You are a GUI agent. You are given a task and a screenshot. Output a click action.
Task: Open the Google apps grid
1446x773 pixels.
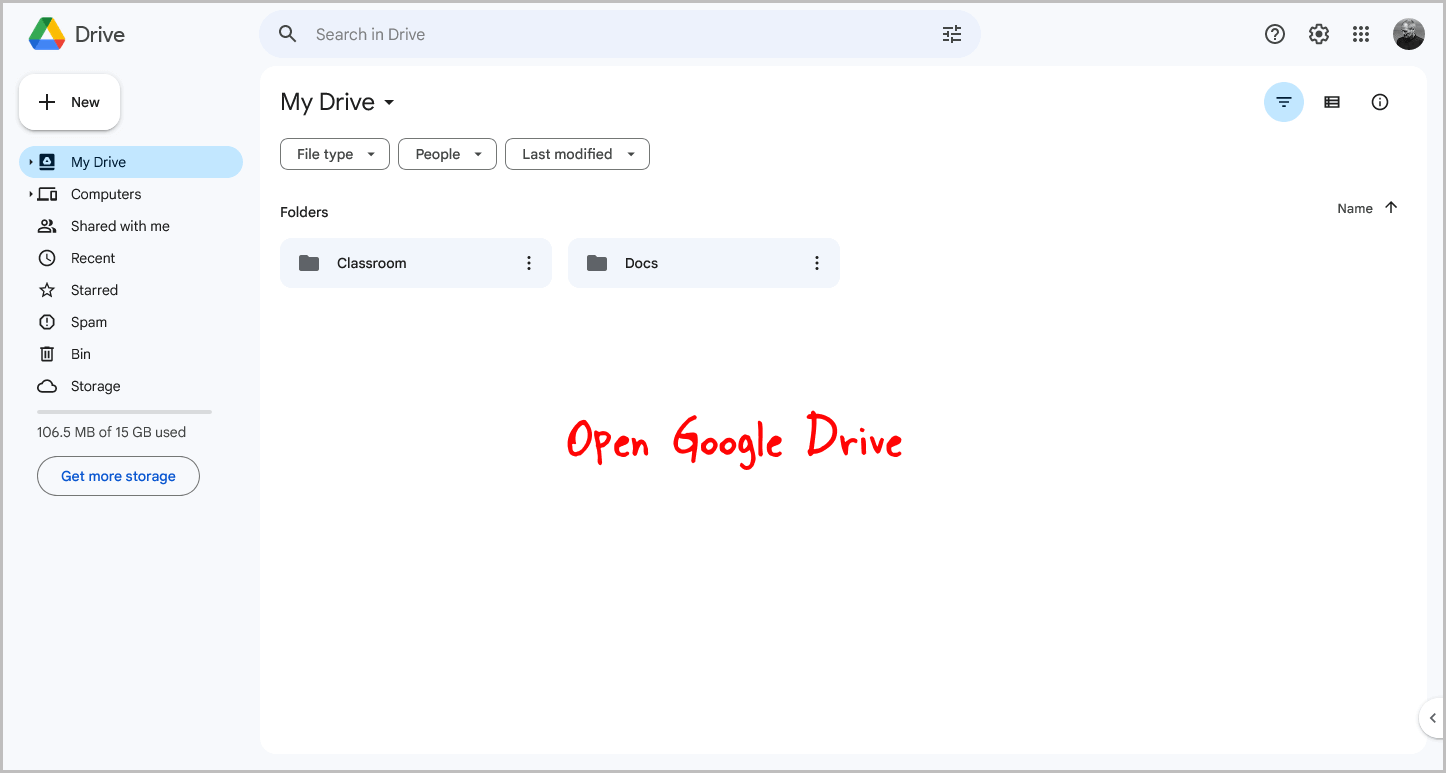[x=1361, y=34]
